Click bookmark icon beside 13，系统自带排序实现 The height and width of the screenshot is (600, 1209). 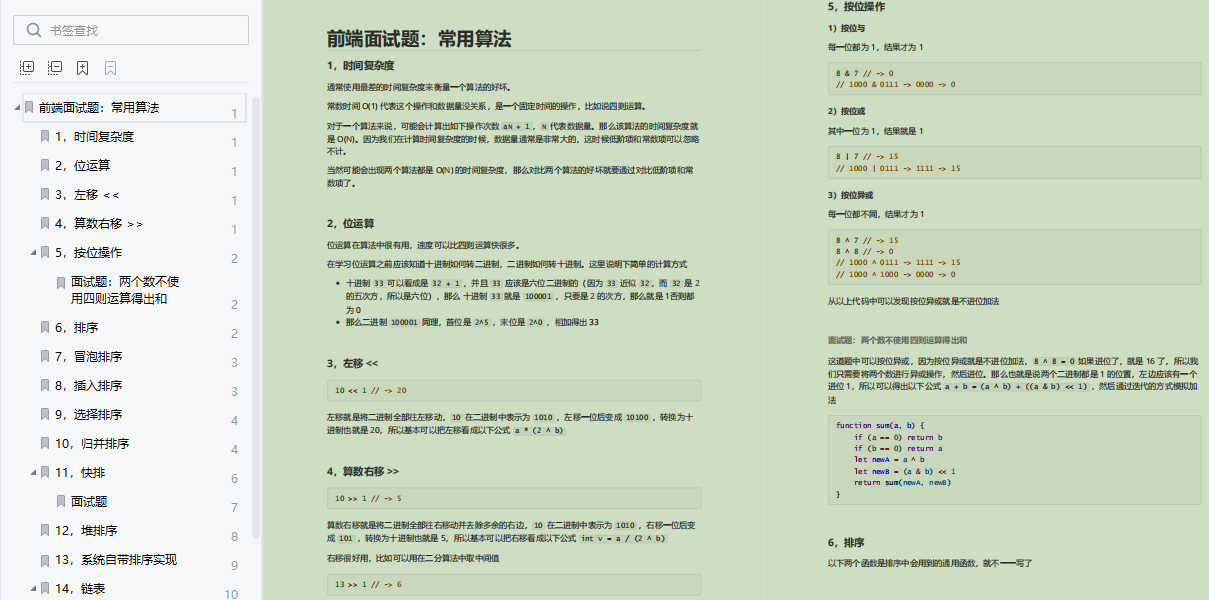[45, 560]
